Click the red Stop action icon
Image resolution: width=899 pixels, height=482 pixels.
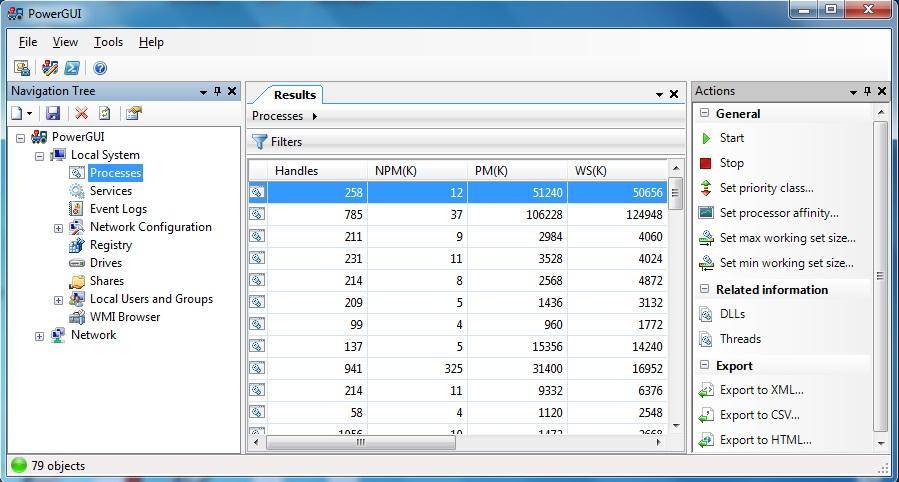click(706, 163)
